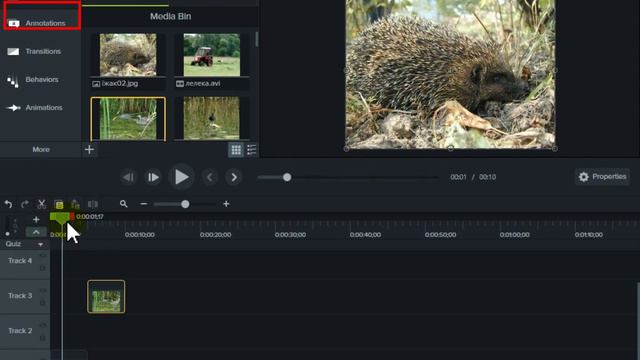Viewport: 640px width, 360px height.
Task: Click the Media Bin scrollbar
Action: pyautogui.click(x=257, y=40)
